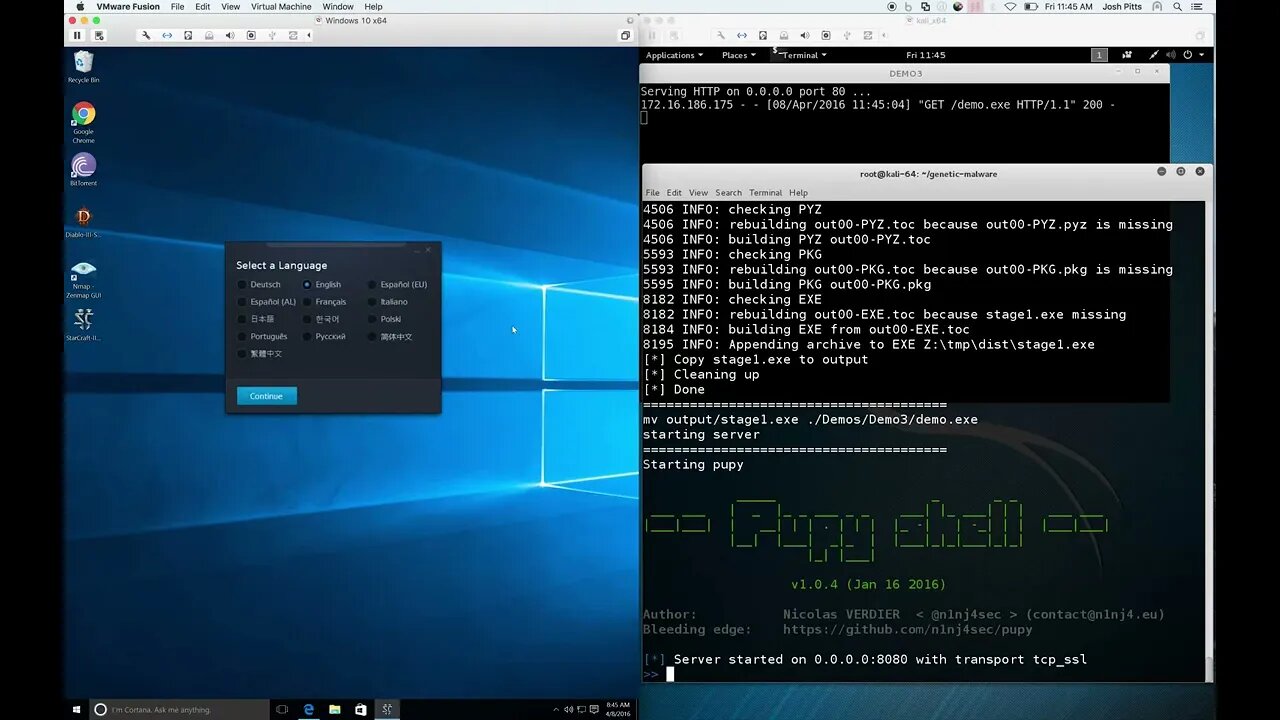
Task: Open snapshots in Windows 10 x64 toolbar
Action: click(99, 35)
